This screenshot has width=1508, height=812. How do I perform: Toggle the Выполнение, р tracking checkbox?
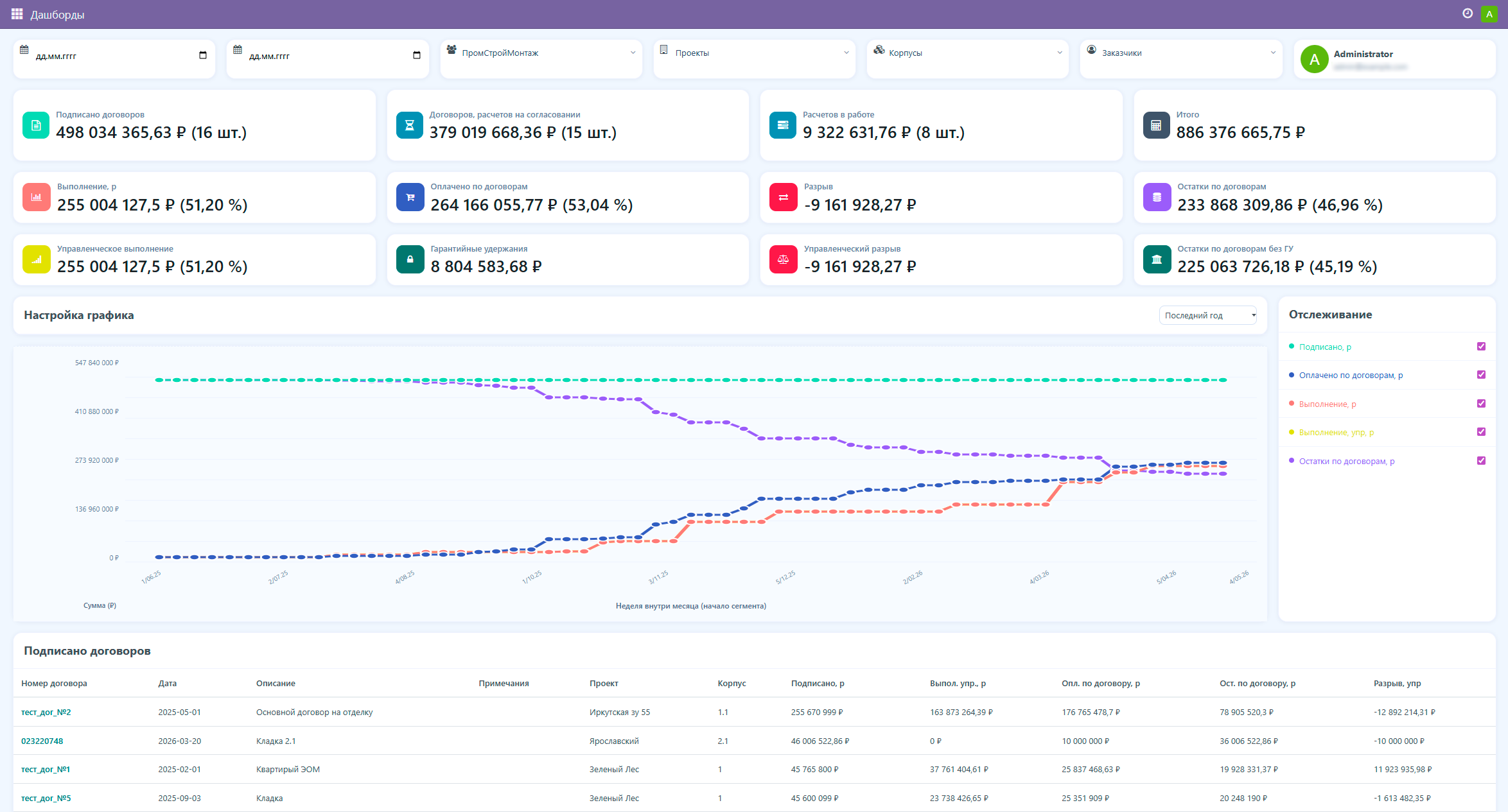(x=1481, y=404)
